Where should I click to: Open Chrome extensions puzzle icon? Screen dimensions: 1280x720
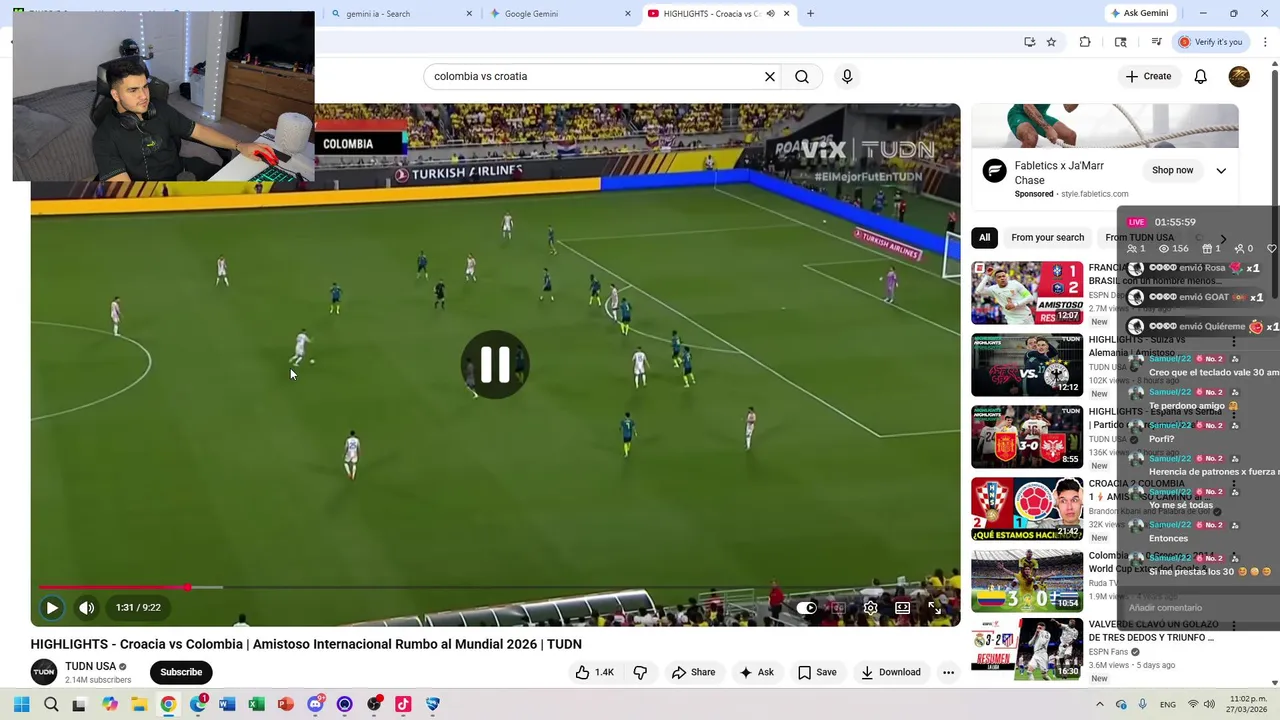(x=1085, y=42)
